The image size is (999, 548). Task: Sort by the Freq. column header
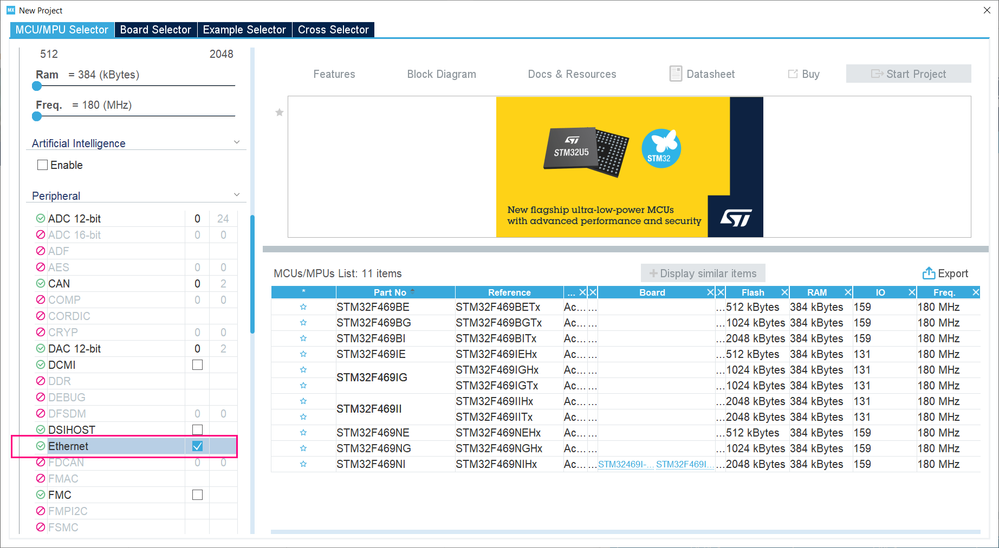944,292
